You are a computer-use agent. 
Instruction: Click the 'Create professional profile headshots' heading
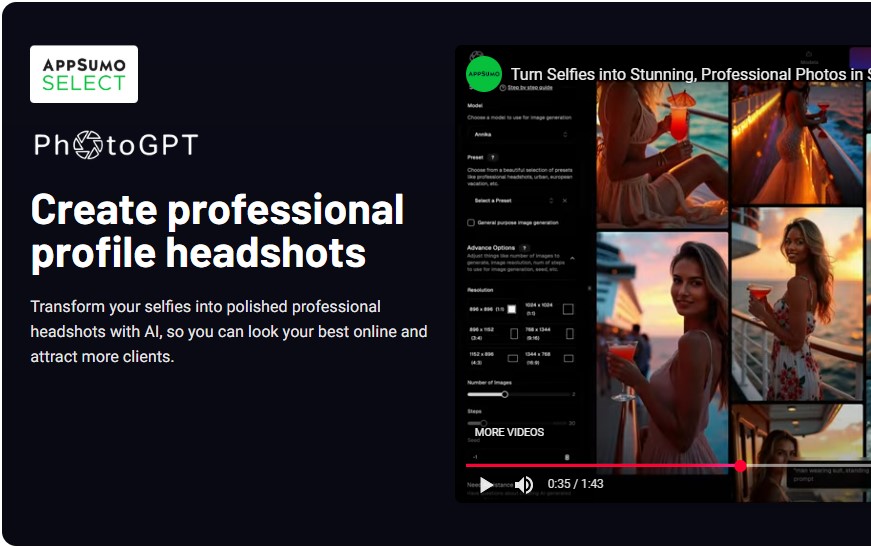[217, 231]
